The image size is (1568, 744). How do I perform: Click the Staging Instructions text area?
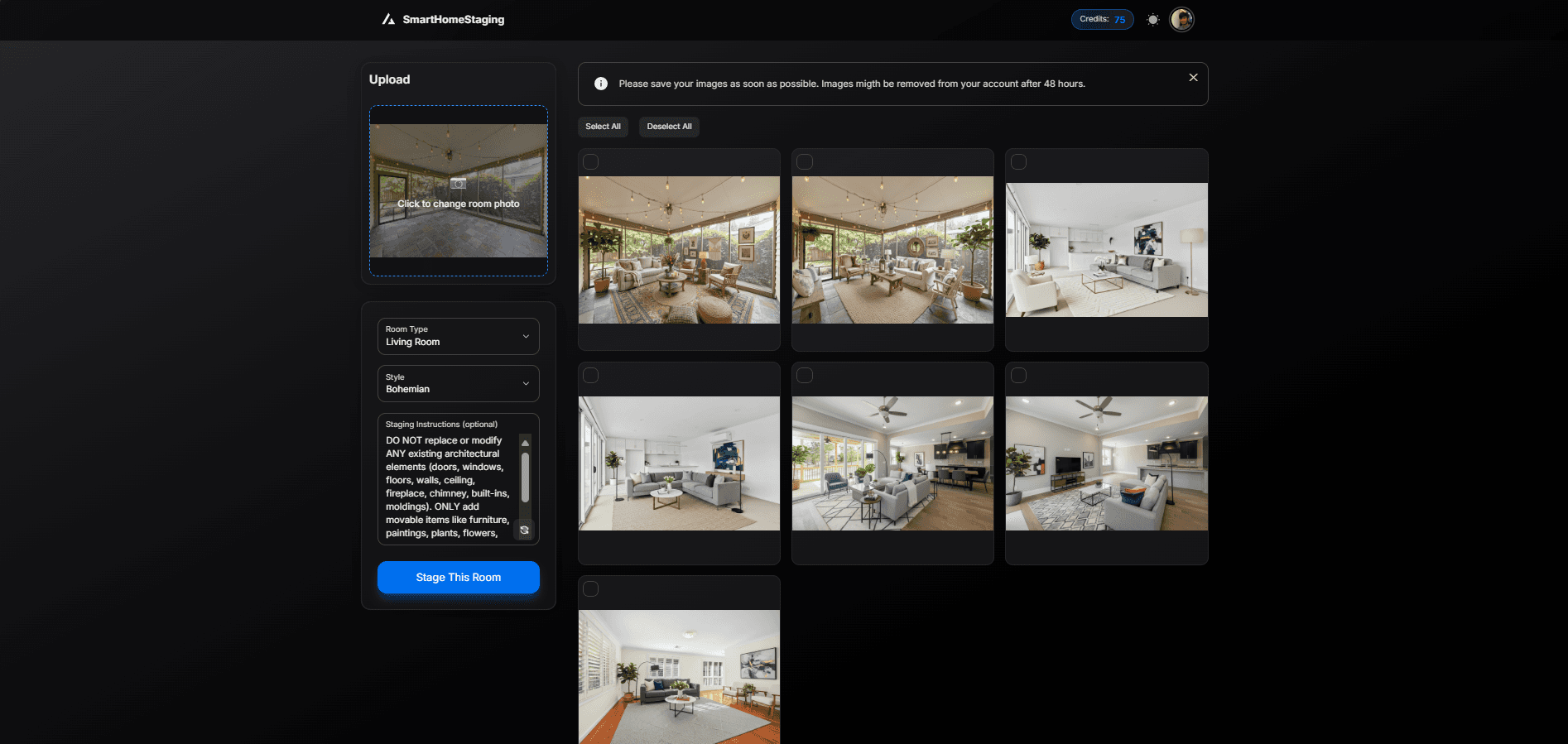click(x=448, y=487)
